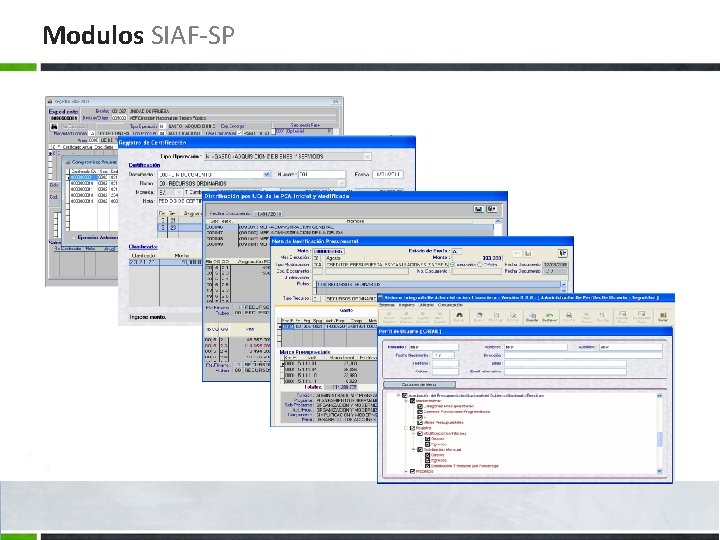Open the Registro menu
The image size is (720, 540).
pos(406,305)
